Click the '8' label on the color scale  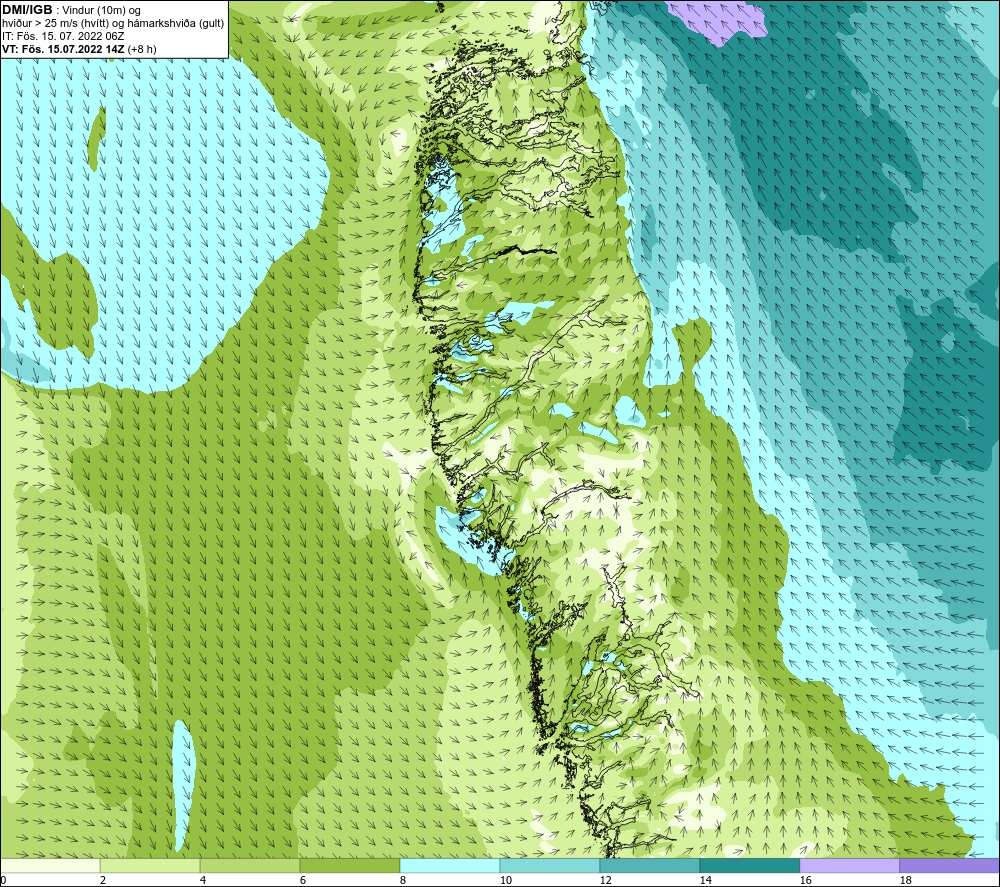pos(403,880)
